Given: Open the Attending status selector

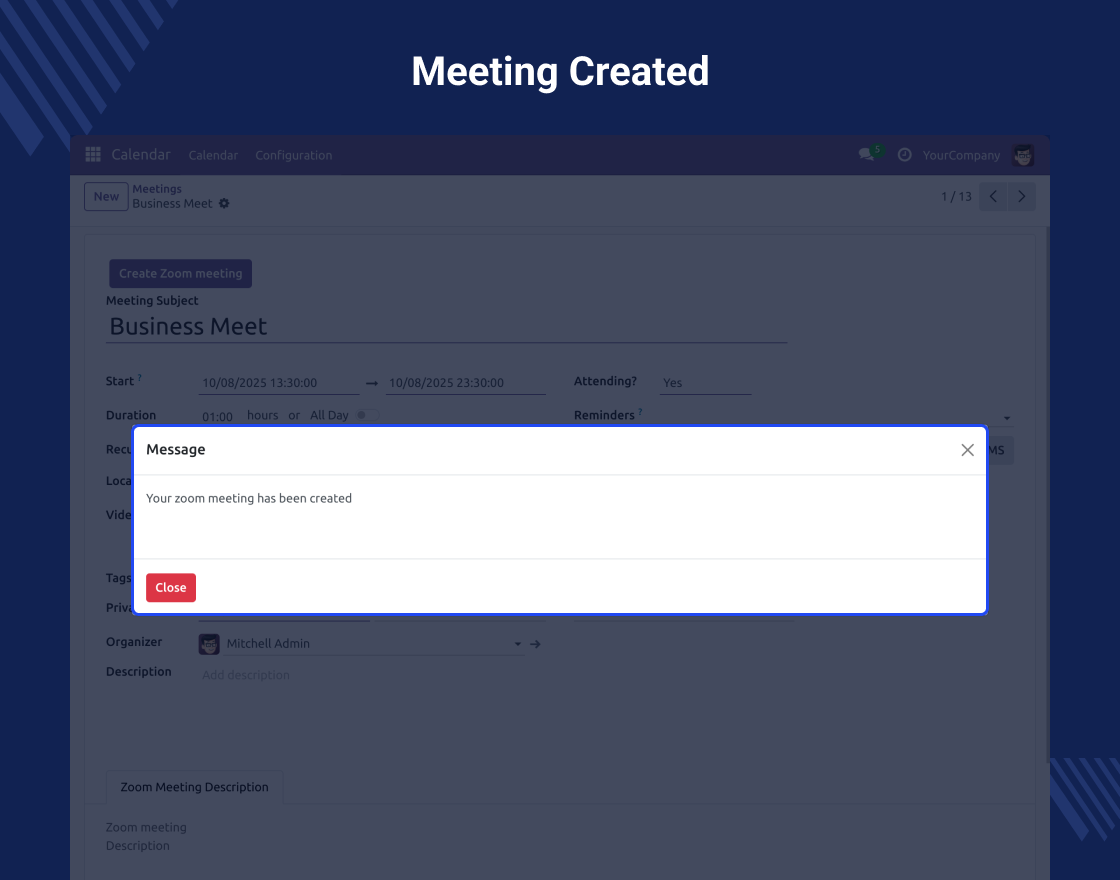Looking at the screenshot, I should coord(705,383).
